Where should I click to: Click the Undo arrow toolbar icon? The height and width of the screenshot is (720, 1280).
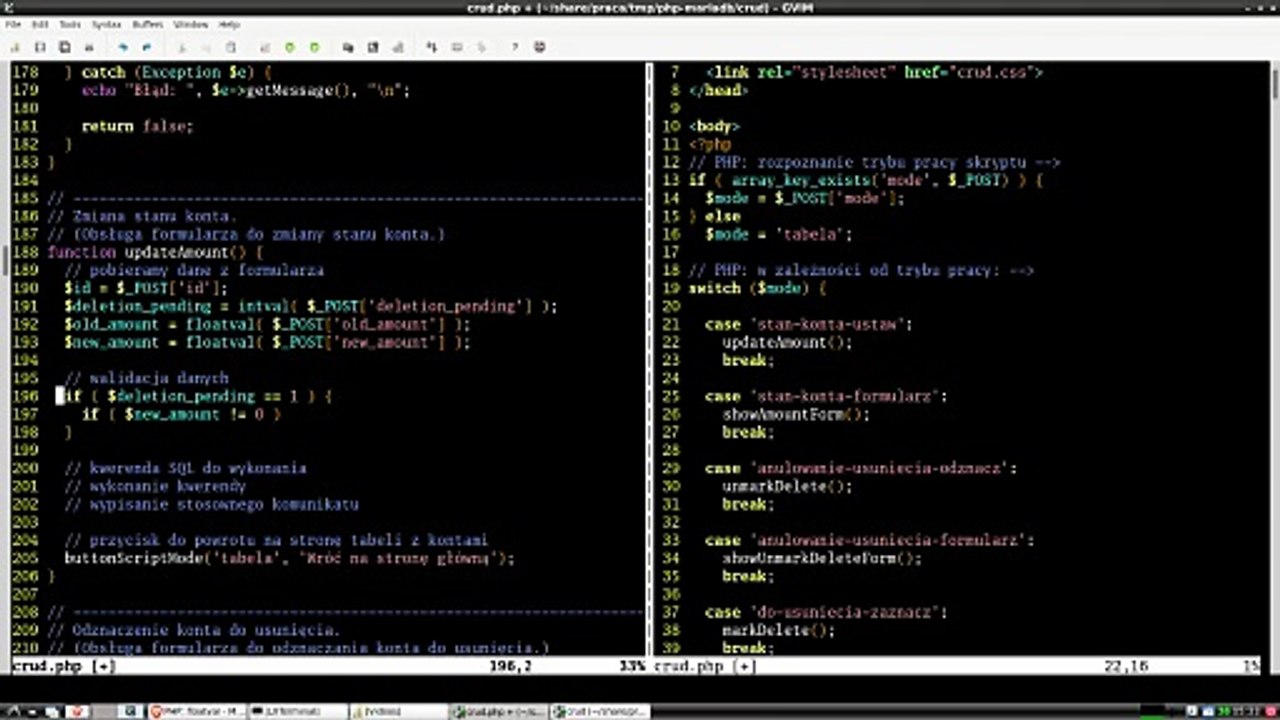123,47
